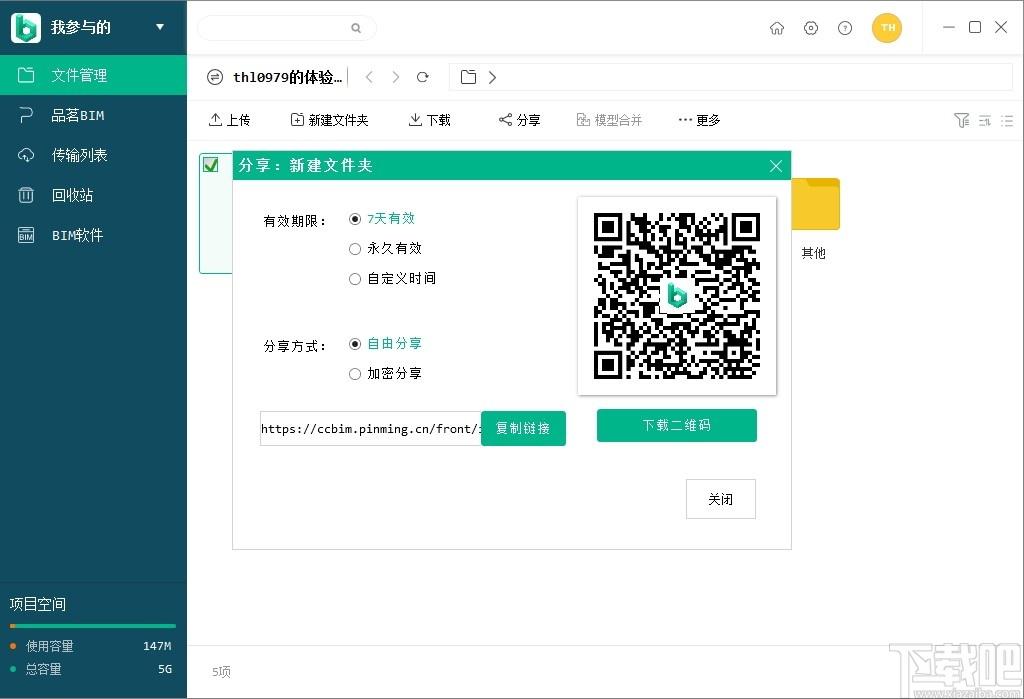The width and height of the screenshot is (1024, 699).
Task: Uncheck the selected folder checkbox
Action: tap(210, 165)
